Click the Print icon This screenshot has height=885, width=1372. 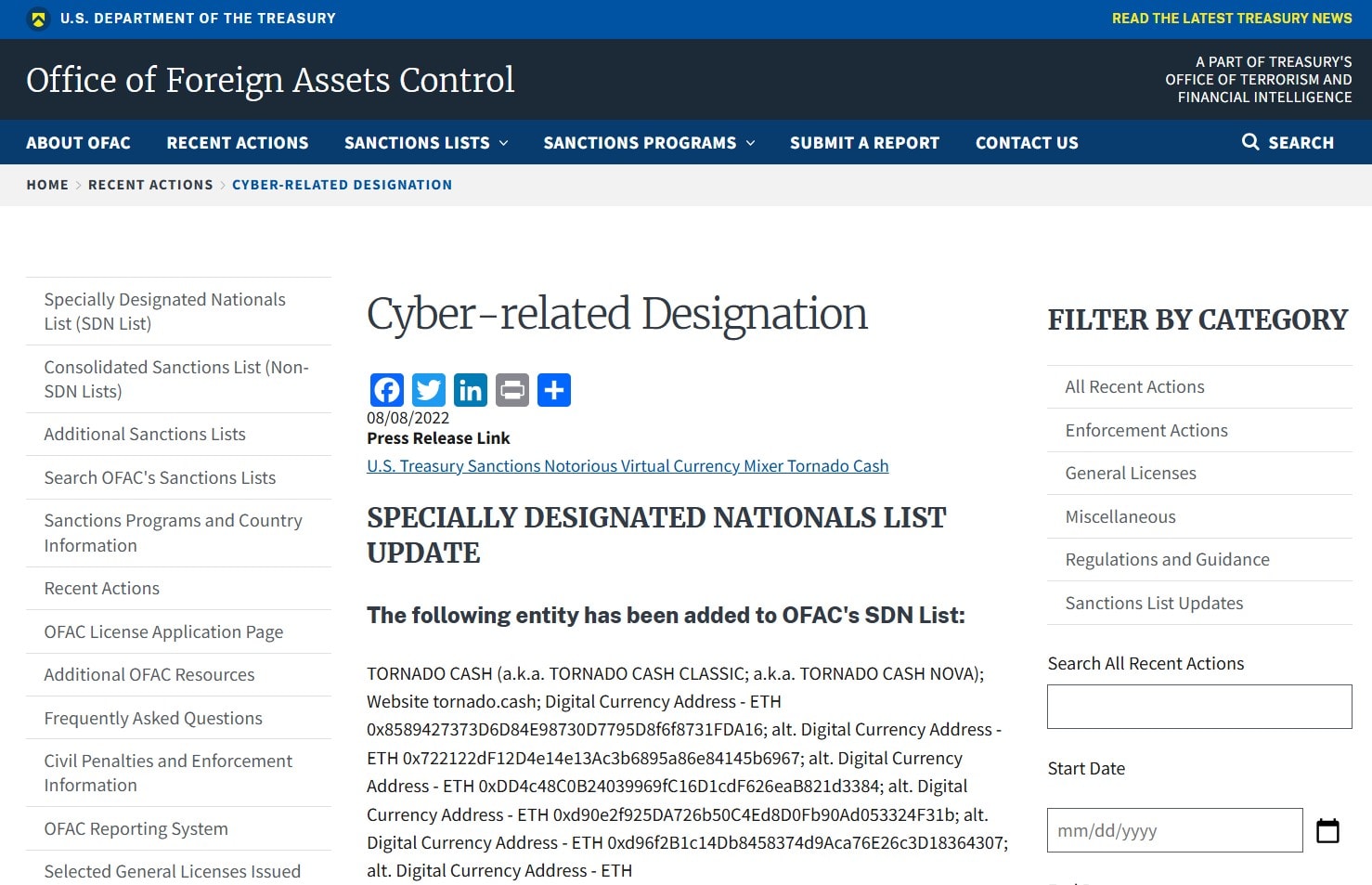[x=512, y=390]
